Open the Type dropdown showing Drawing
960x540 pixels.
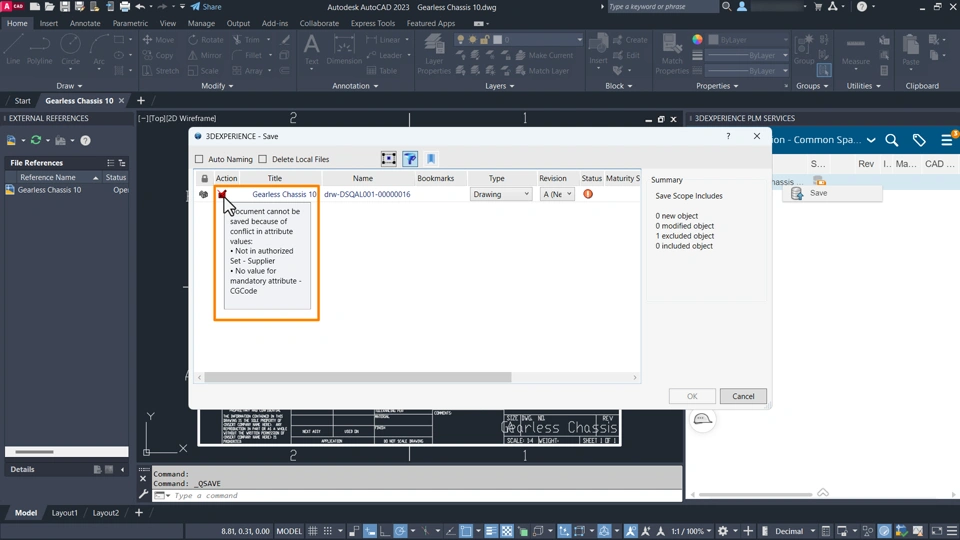click(501, 194)
